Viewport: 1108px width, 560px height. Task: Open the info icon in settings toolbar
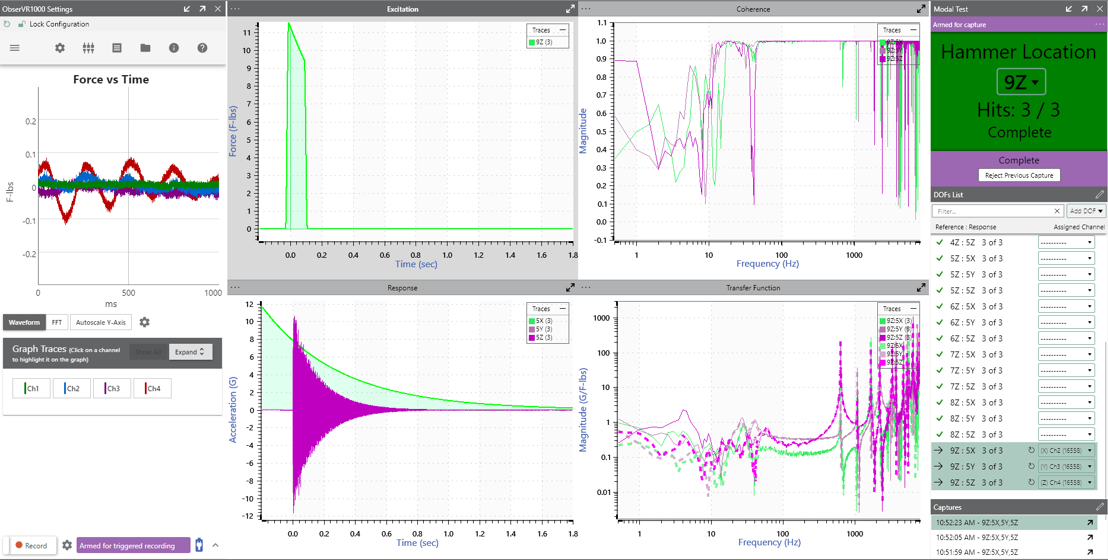click(x=174, y=48)
